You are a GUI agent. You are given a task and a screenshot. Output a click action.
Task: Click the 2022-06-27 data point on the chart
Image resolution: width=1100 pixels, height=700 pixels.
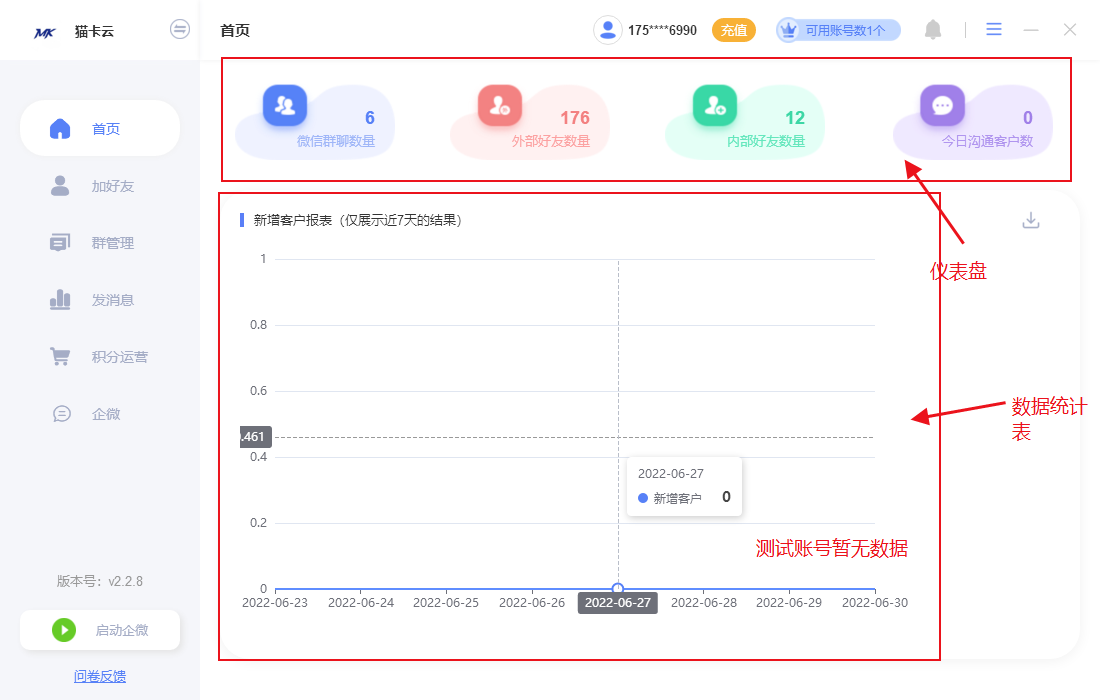click(618, 588)
